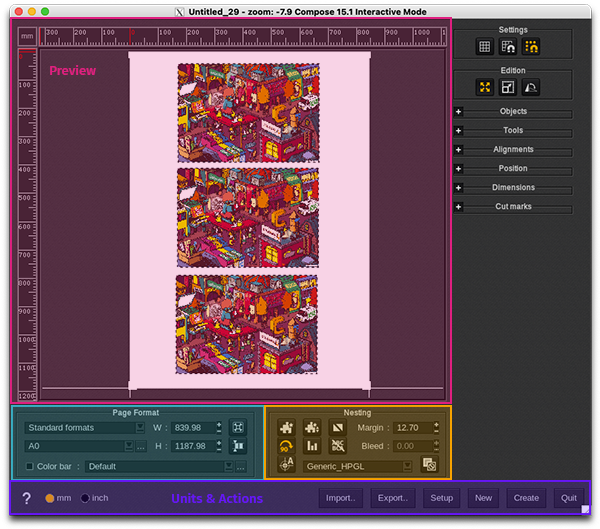
Task: Open help with the question mark icon
Action: coord(26,498)
